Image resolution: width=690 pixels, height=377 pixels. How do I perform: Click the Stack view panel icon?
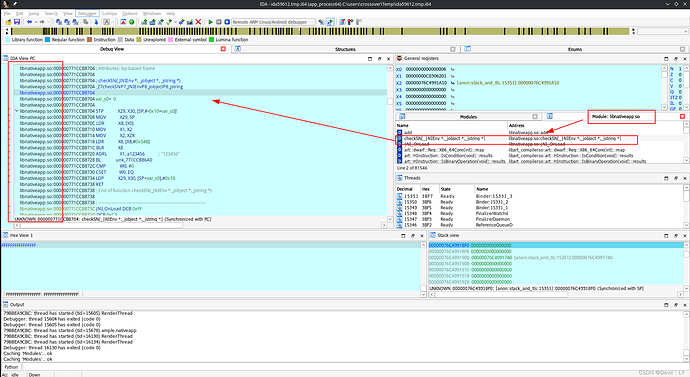tap(433, 235)
